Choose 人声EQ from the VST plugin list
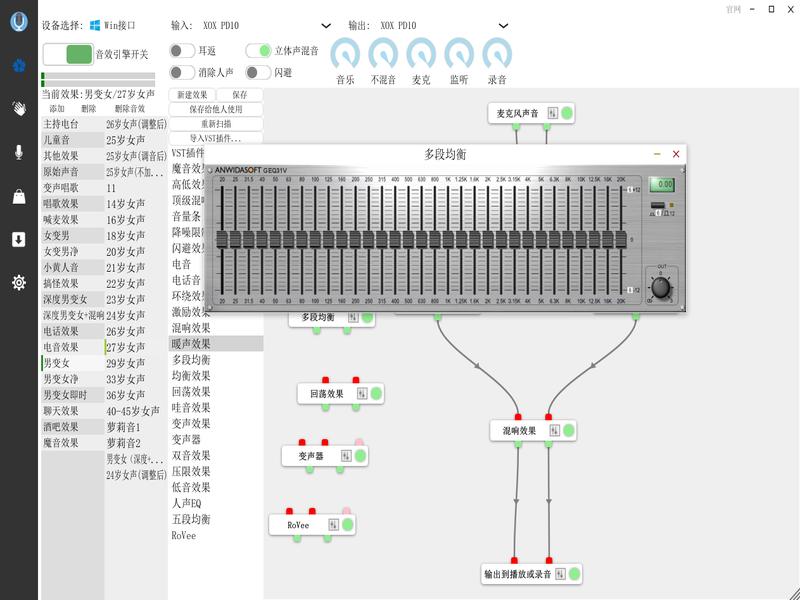 tap(186, 503)
